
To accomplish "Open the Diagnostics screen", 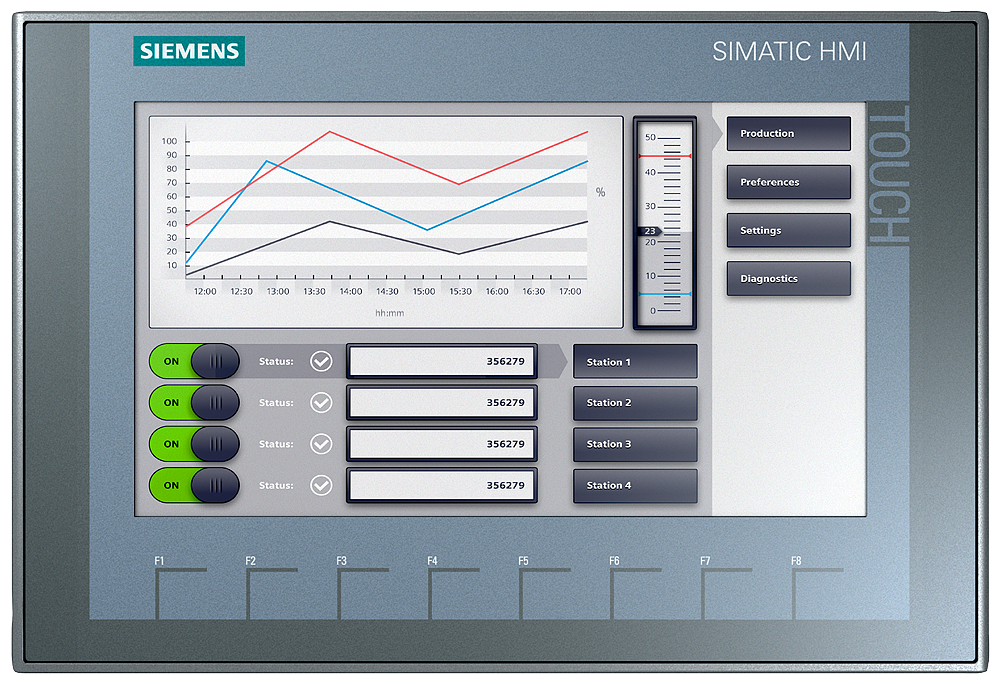I will pyautogui.click(x=788, y=278).
